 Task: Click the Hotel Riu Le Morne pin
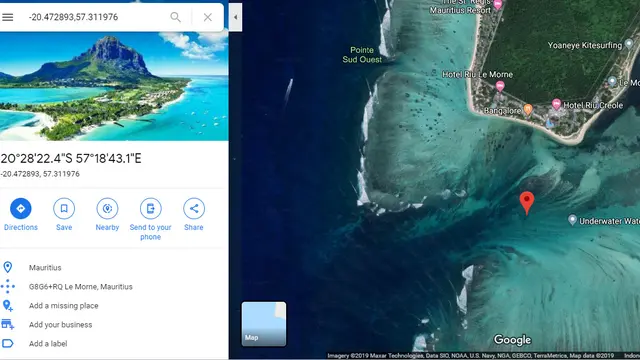(500, 86)
